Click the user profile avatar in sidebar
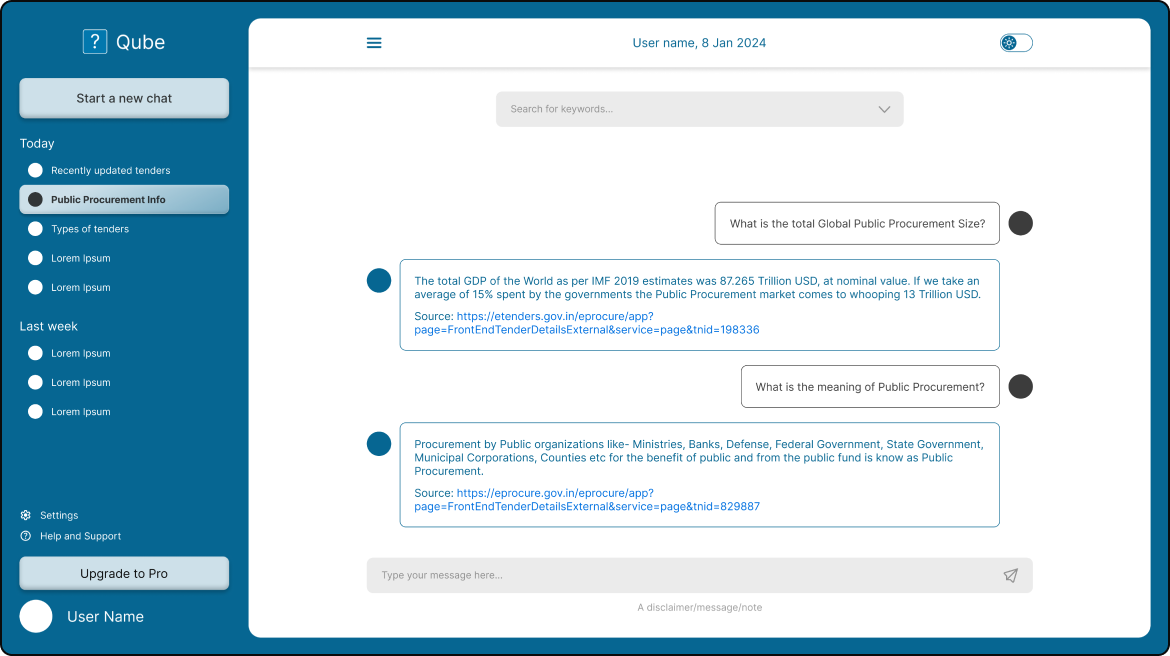The image size is (1170, 656). tap(36, 616)
